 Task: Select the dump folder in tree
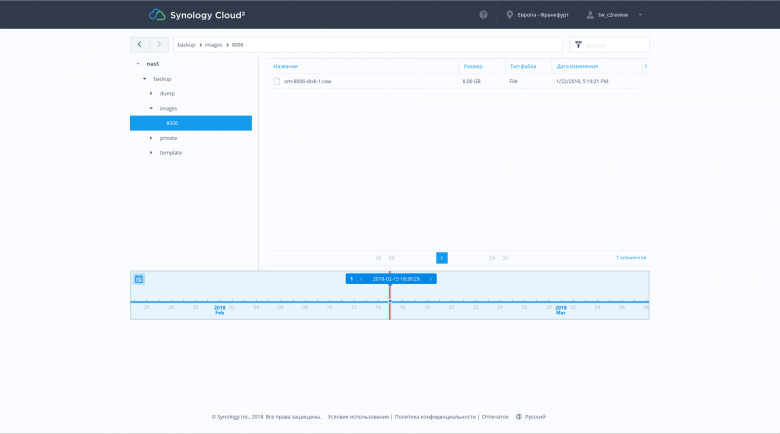pos(167,93)
